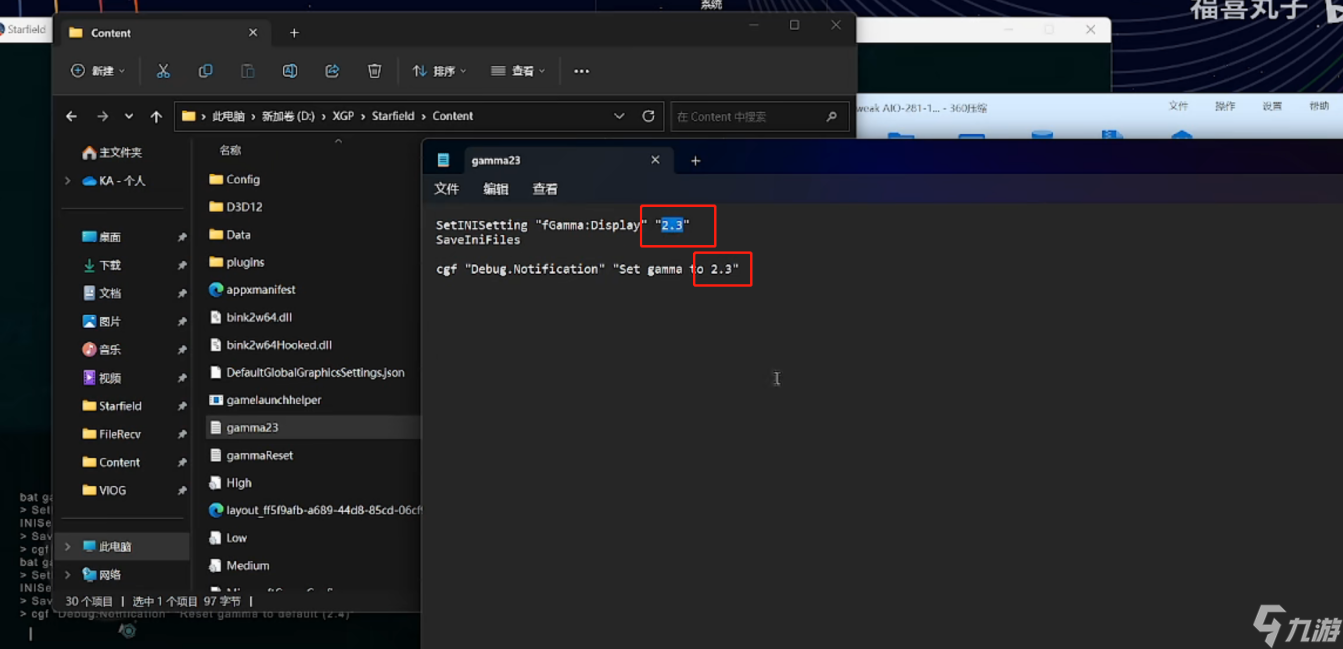
Task: Open Notepad 文件 (File) menu
Action: [x=447, y=189]
